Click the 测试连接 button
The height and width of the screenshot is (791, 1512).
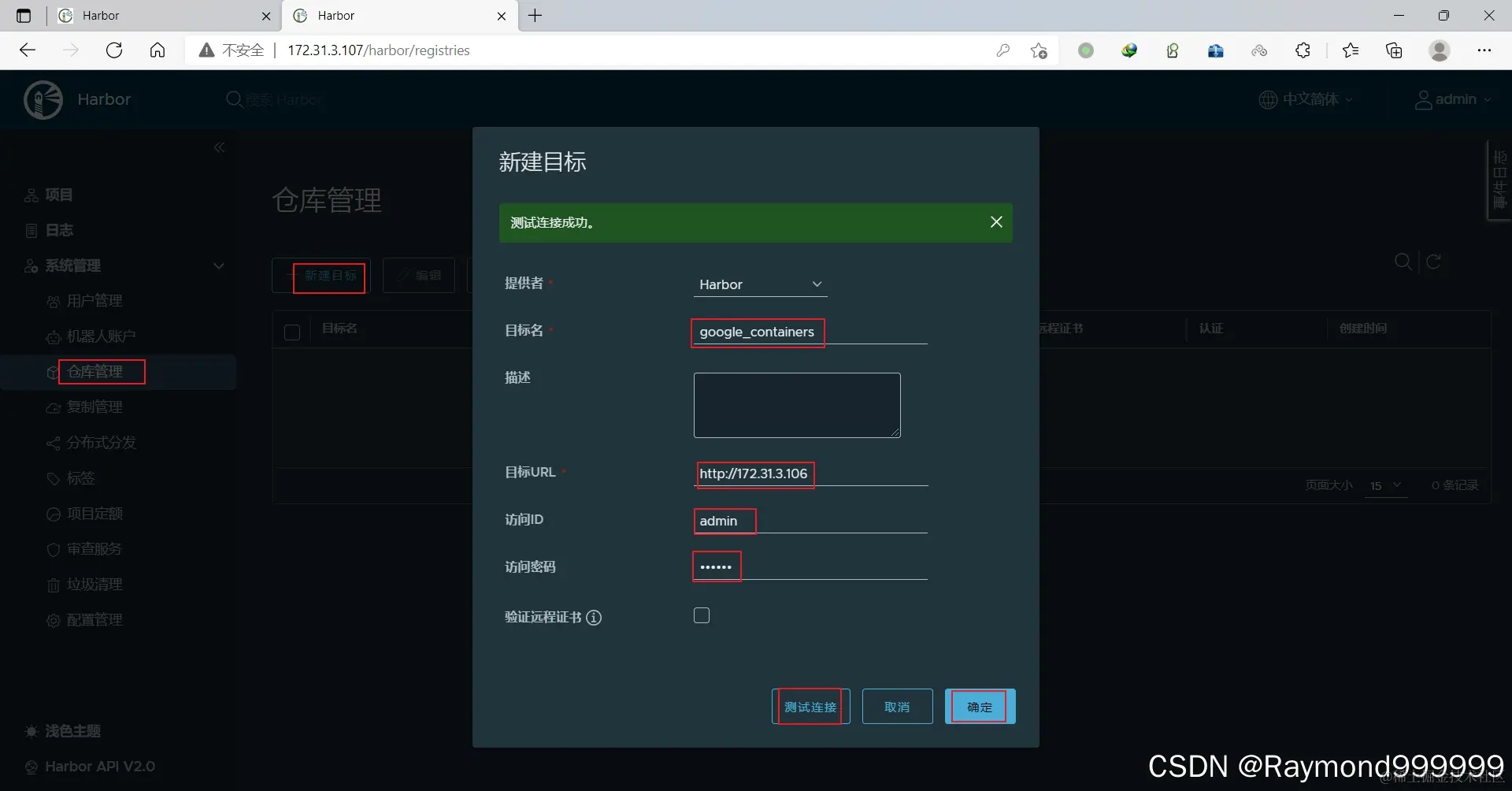click(x=810, y=707)
